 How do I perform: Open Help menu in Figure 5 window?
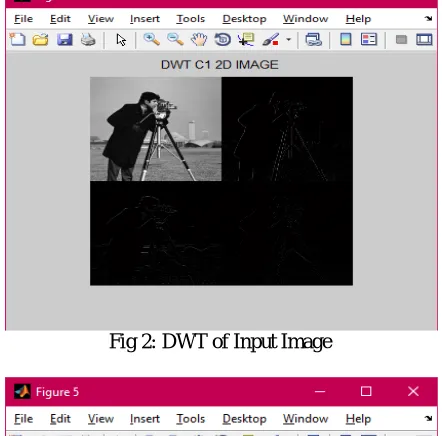[x=358, y=419]
